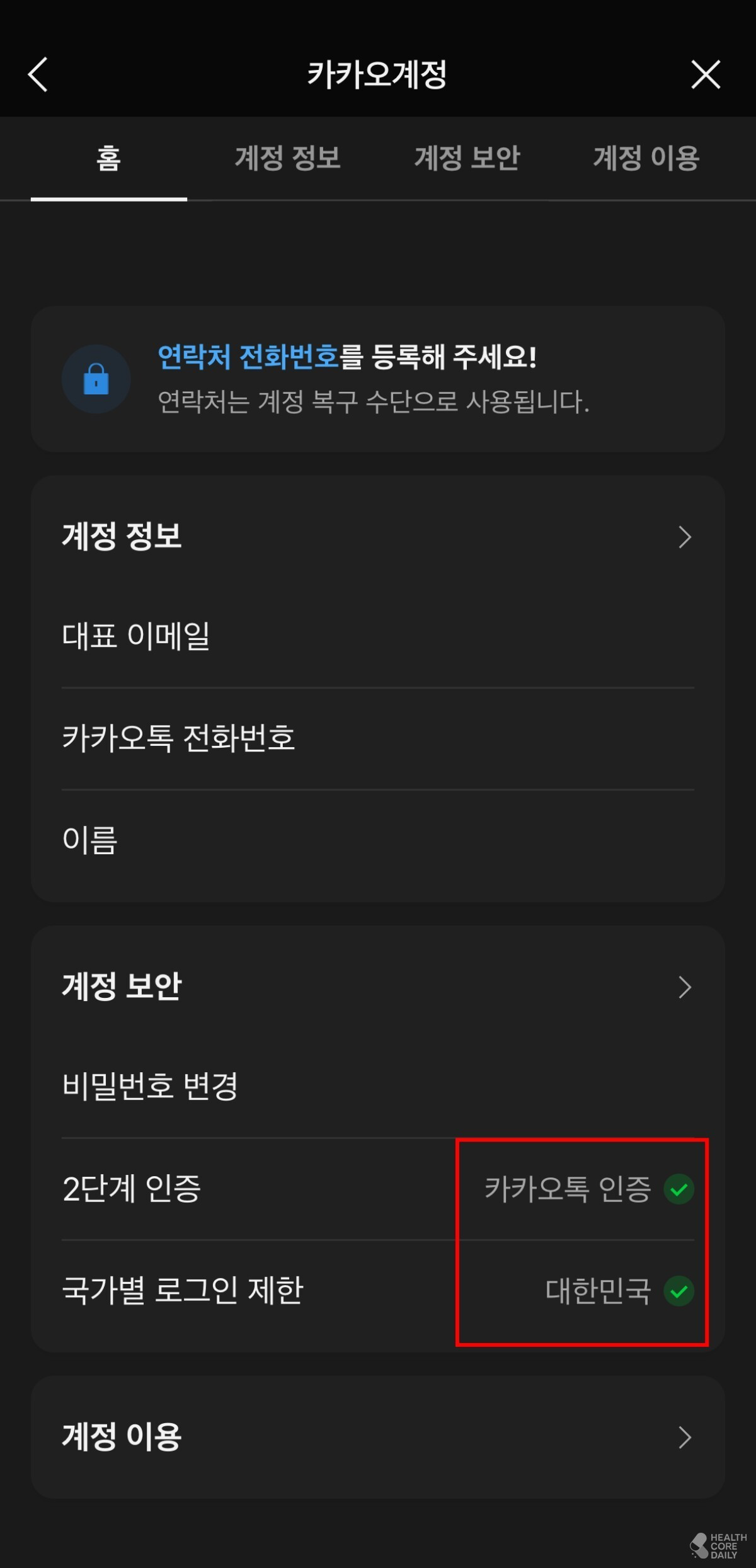Switch to the 계정 정보 tab

288,159
